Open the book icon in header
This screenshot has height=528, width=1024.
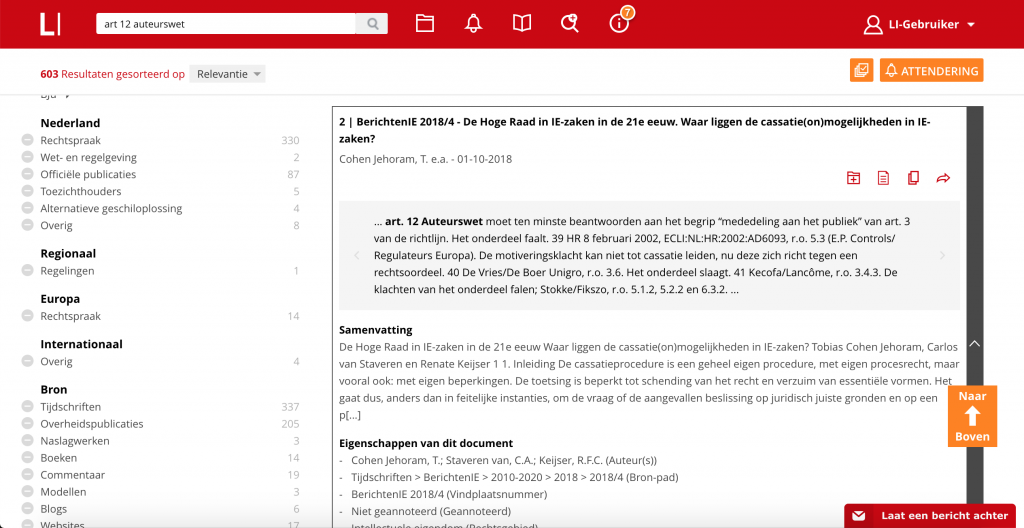(x=522, y=24)
